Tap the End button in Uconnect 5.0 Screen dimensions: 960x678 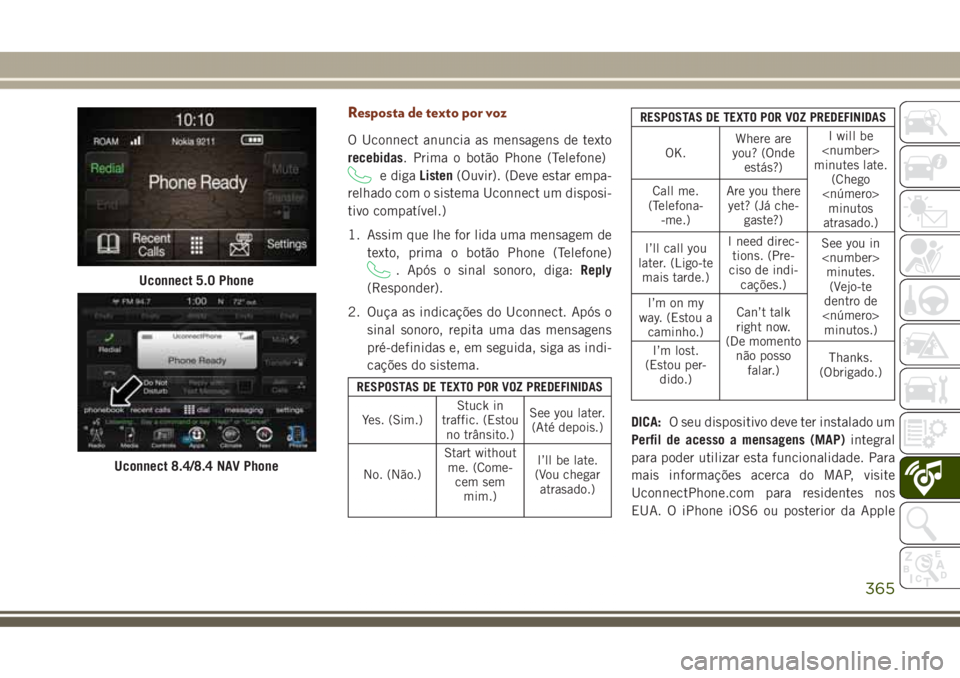pos(107,204)
